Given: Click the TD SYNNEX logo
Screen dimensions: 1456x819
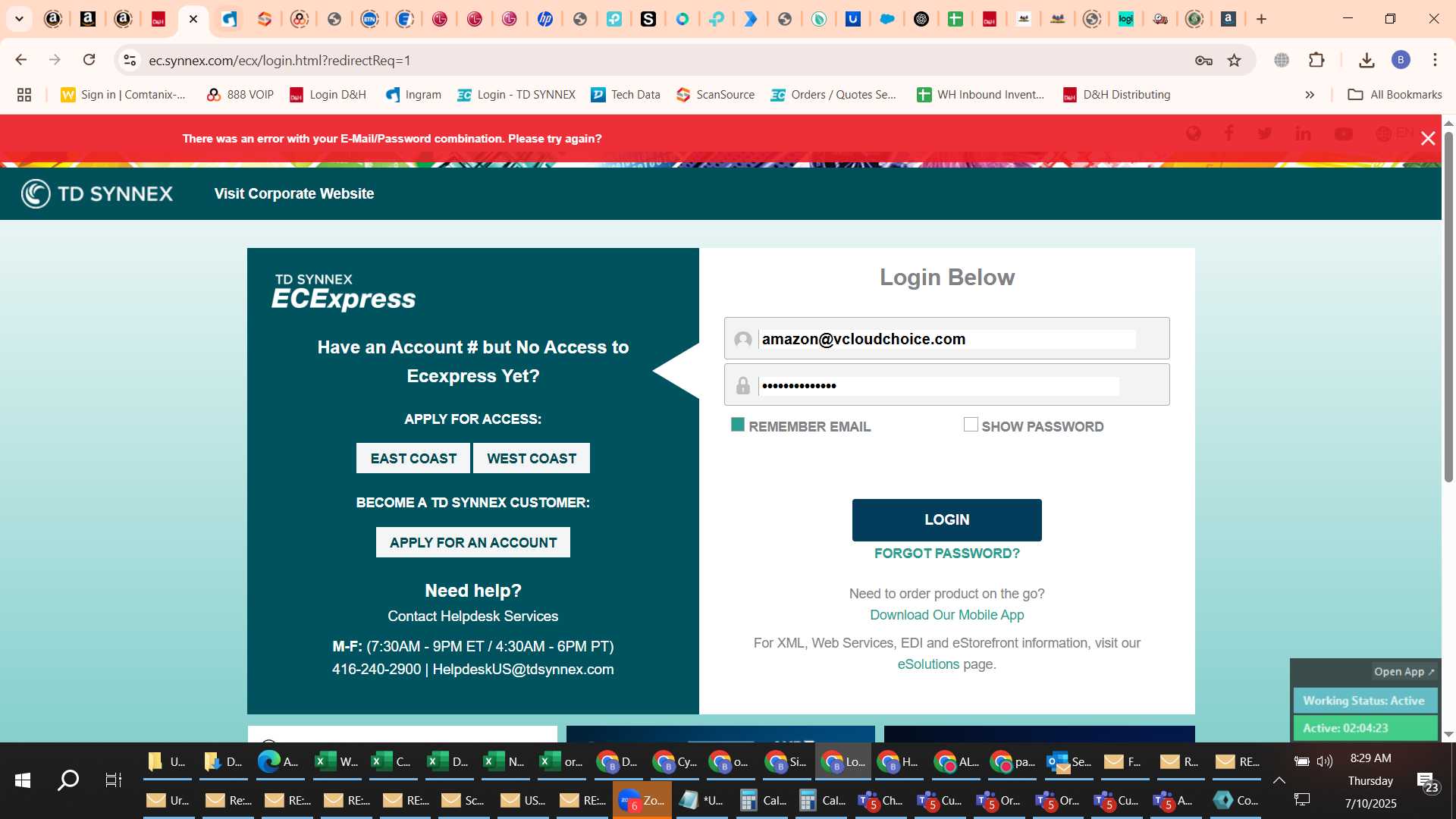Looking at the screenshot, I should (97, 193).
